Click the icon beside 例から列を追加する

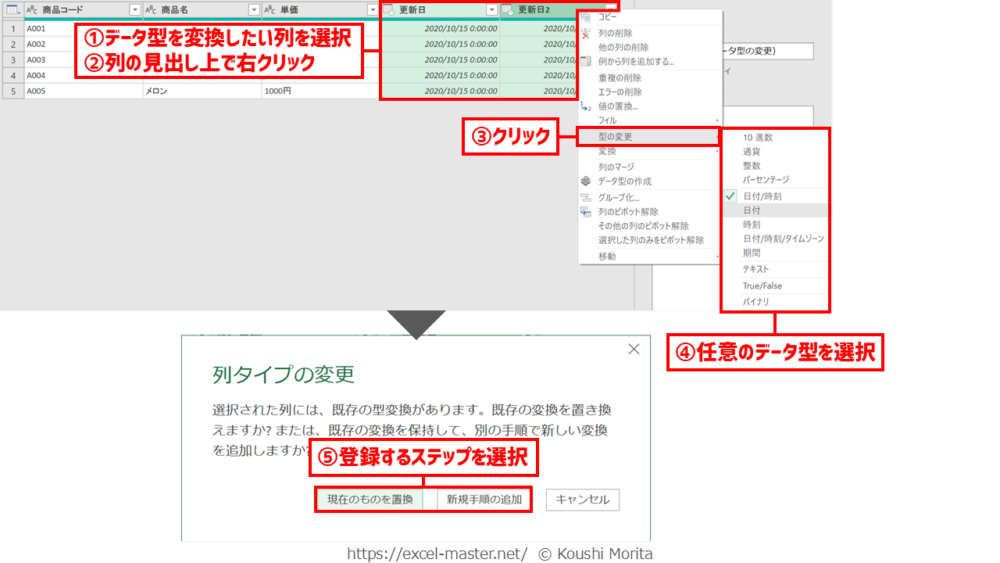586,61
